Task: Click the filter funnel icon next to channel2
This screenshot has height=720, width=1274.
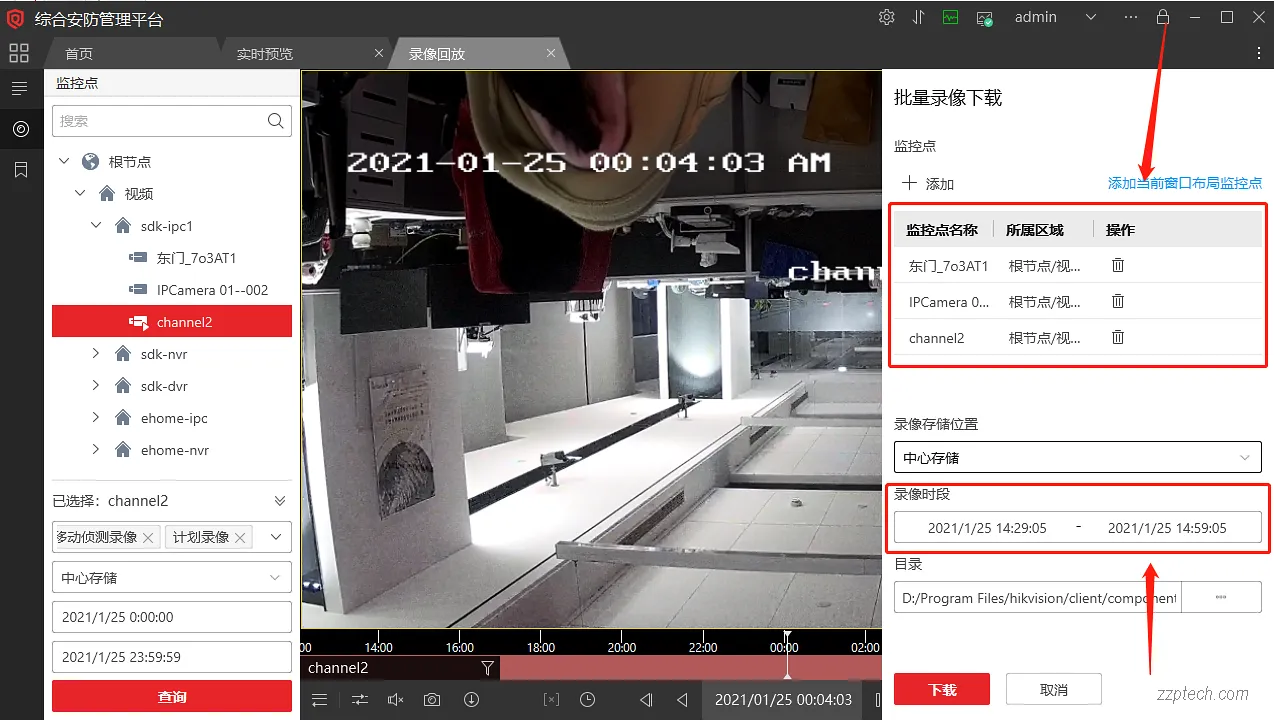Action: 487,668
